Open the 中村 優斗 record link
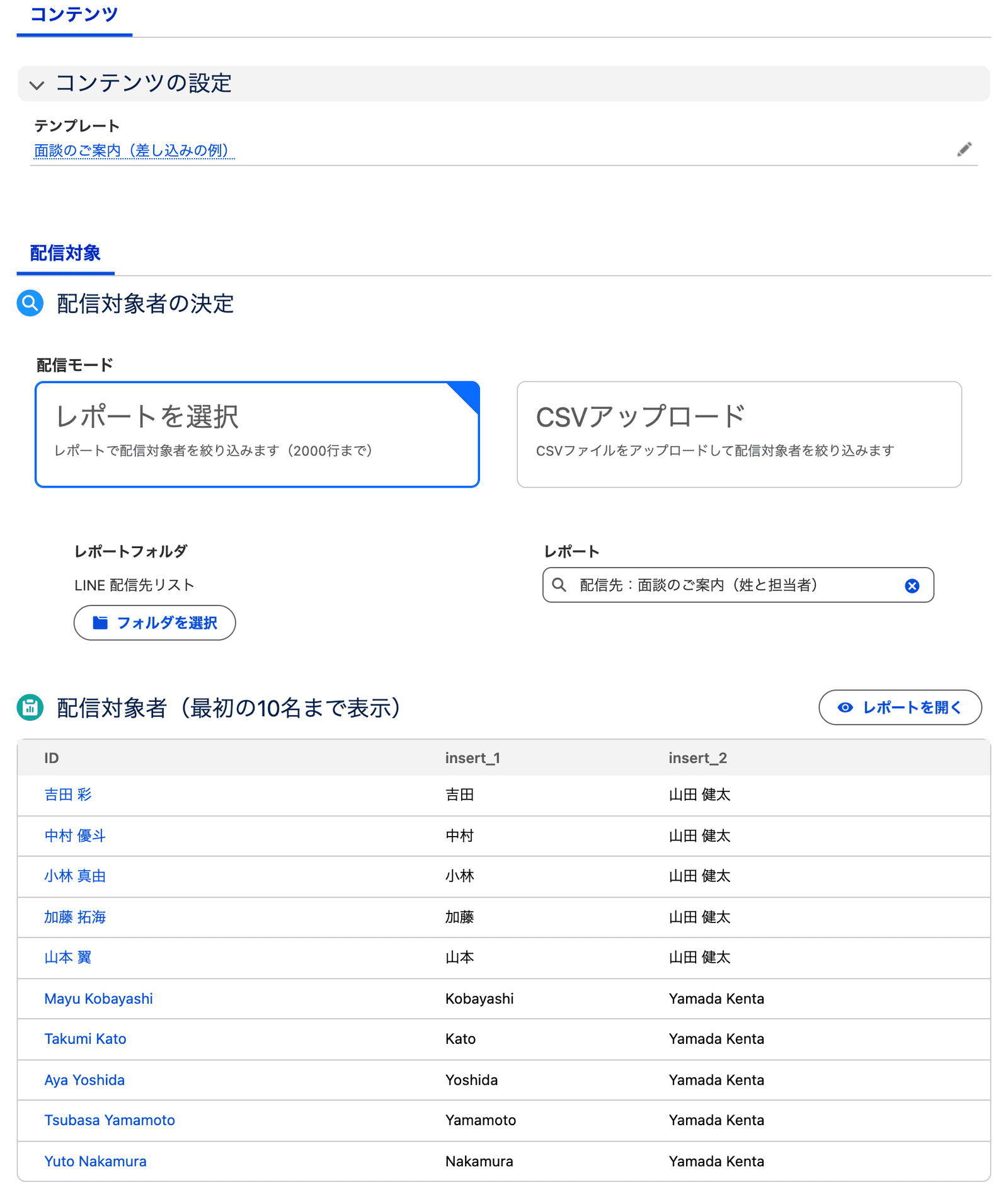The height and width of the screenshot is (1192, 1008). coord(75,836)
